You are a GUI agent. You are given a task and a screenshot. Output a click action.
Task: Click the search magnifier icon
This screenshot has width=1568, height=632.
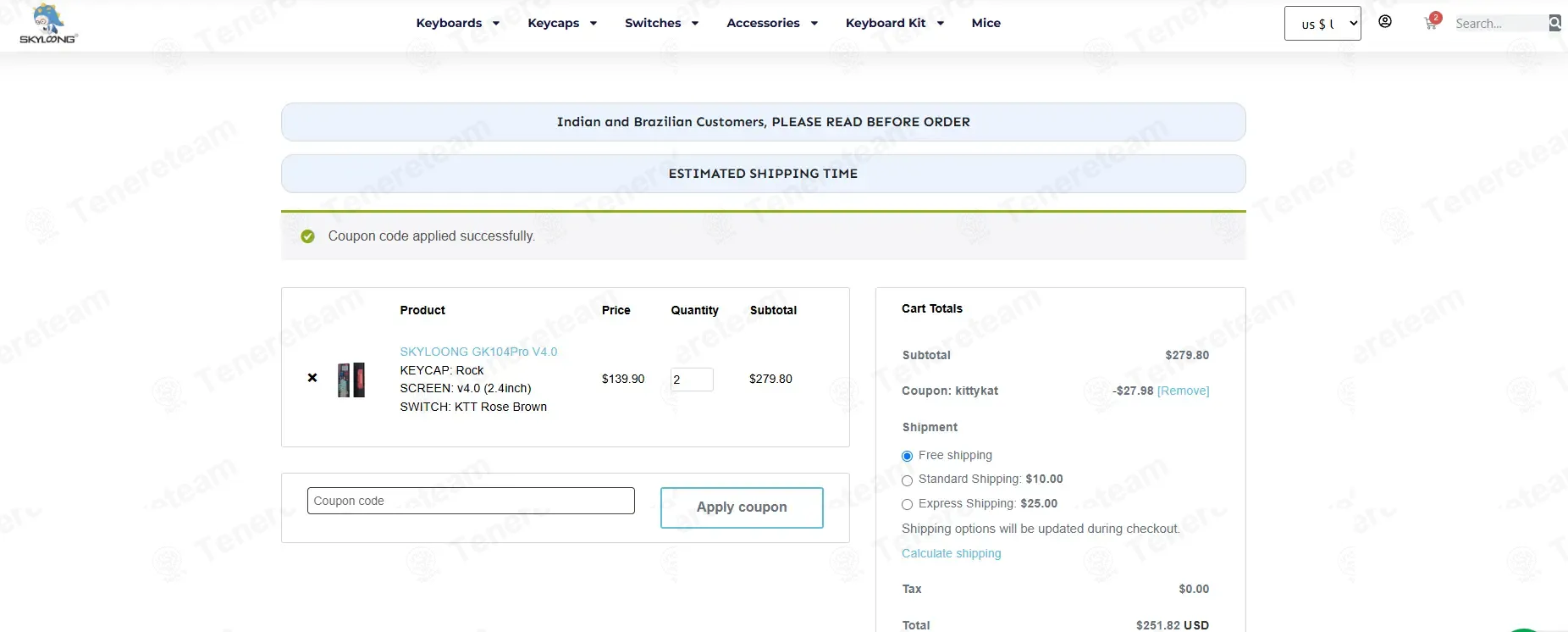(x=1555, y=23)
